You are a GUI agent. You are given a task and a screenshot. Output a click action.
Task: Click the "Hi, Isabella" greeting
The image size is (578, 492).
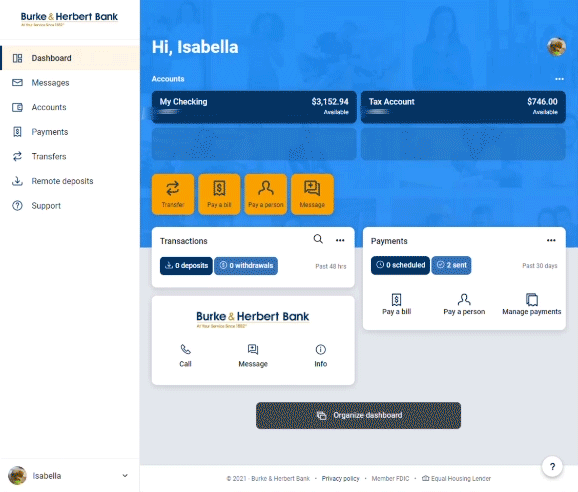point(195,47)
